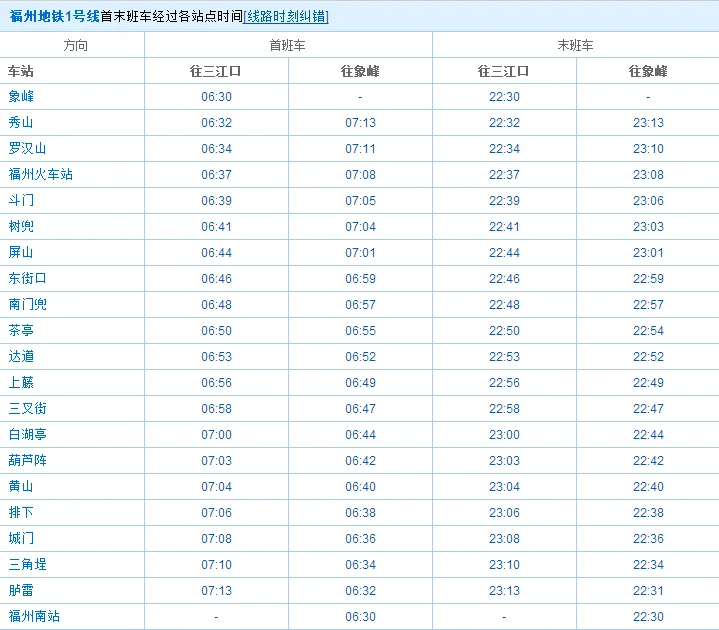Viewport: 719px width, 630px height.
Task: Open the 城门 station link
Action: 21,539
